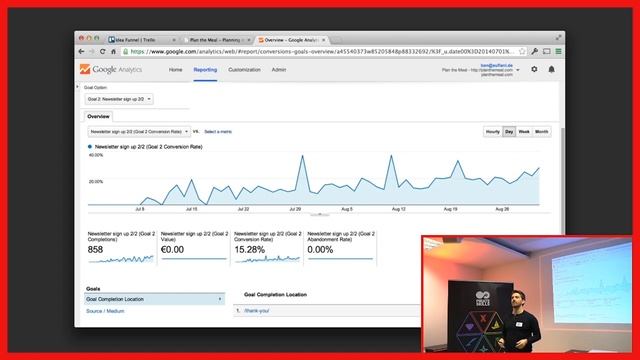Click the Google Analytics logo
This screenshot has height=360, width=640.
pyautogui.click(x=111, y=69)
